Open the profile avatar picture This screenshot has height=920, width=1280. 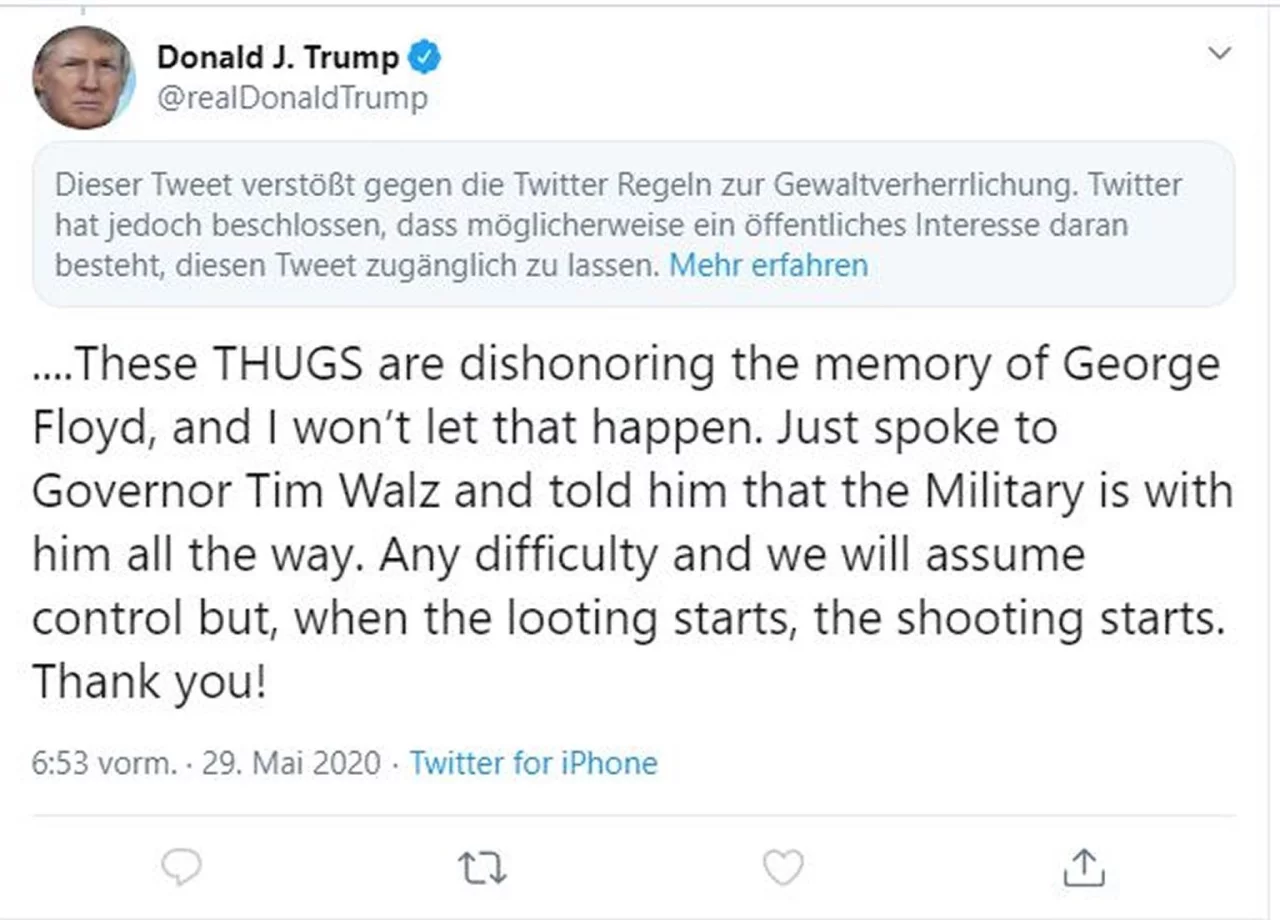click(x=83, y=78)
